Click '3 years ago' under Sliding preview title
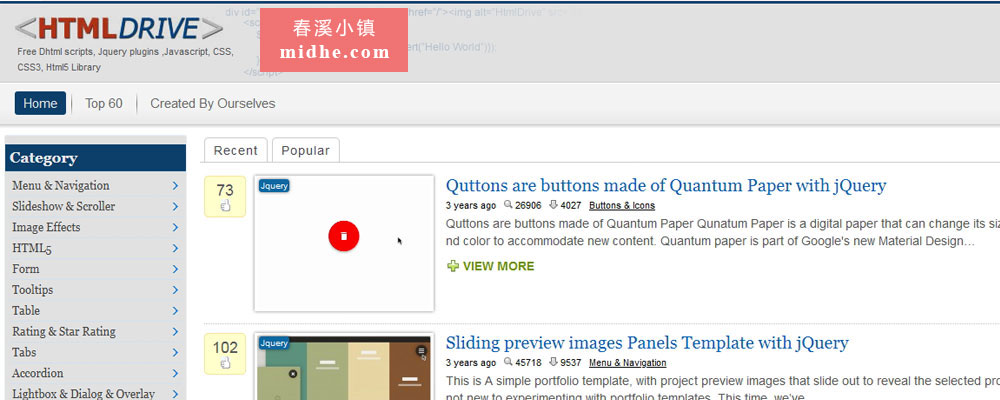This screenshot has width=1000, height=400. coord(471,363)
